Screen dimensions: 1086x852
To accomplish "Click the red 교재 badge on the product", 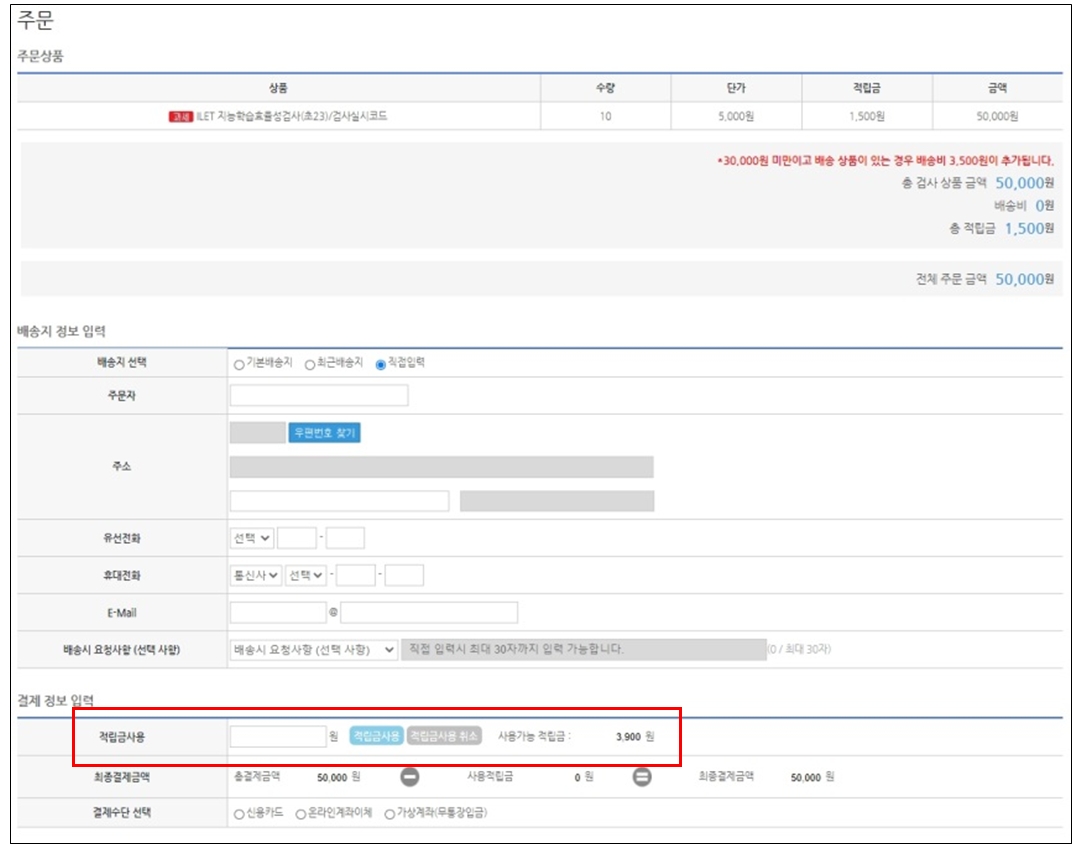I will (180, 117).
